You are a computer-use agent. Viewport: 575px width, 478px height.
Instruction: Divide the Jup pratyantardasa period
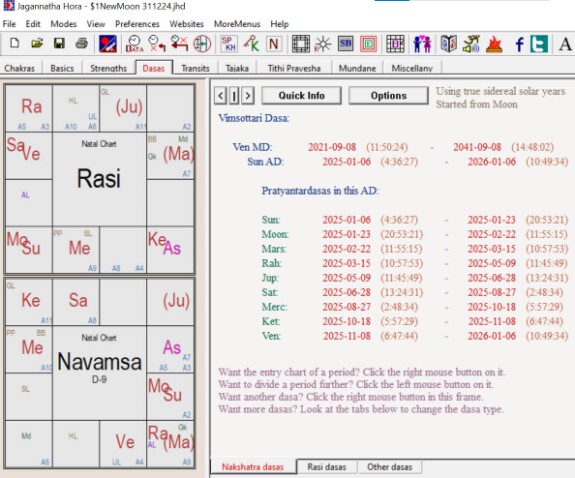point(415,278)
